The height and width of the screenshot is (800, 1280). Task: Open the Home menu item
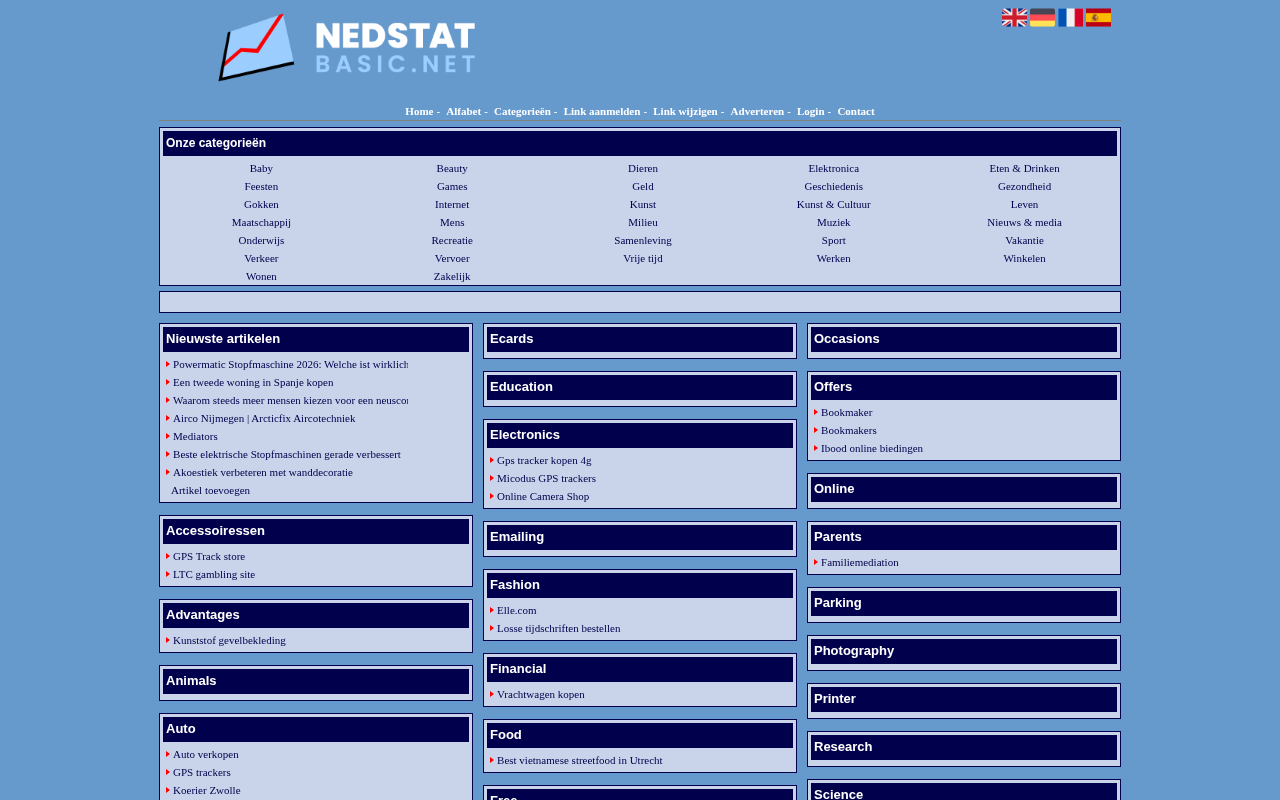[419, 111]
